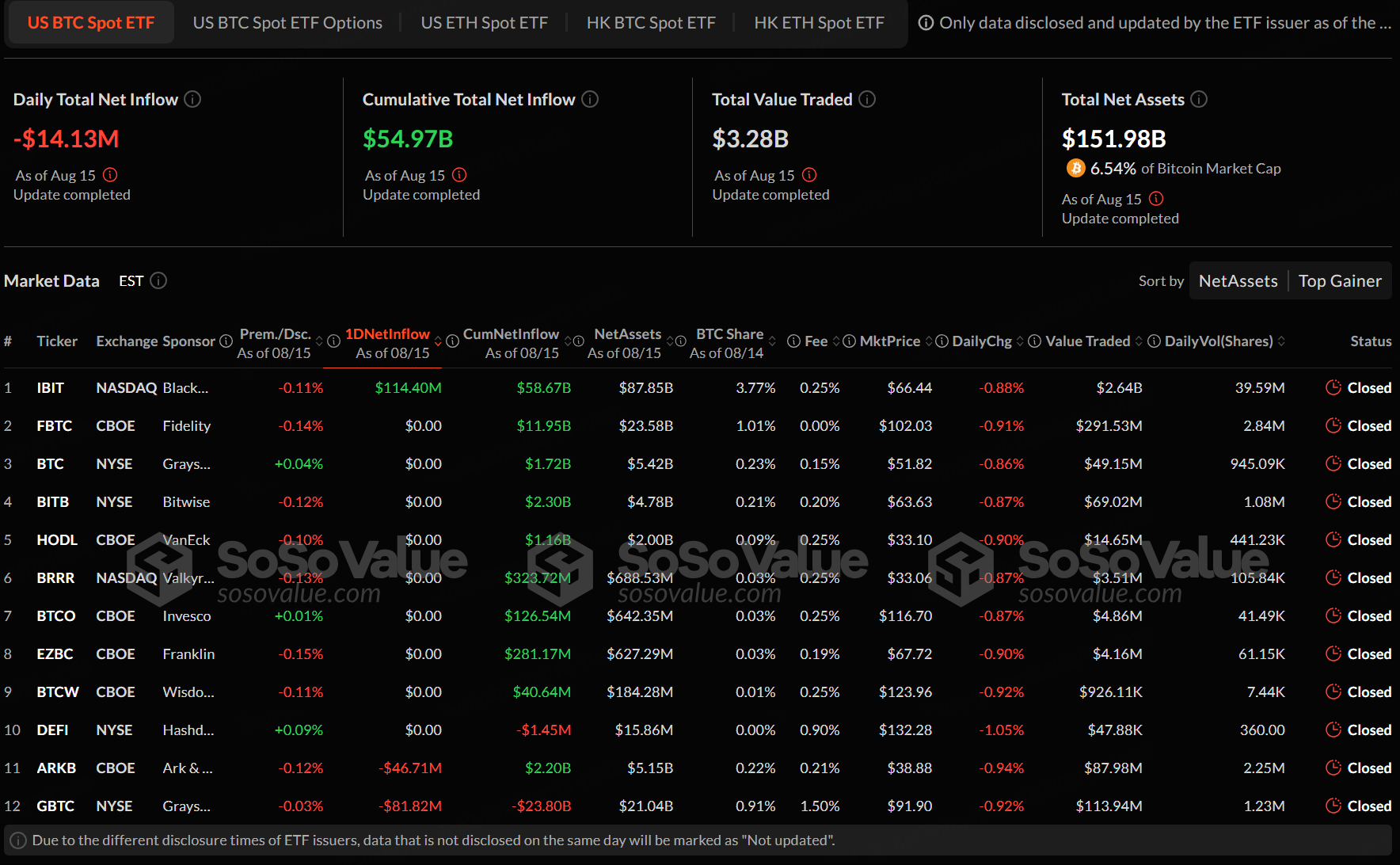
Task: Click info icon before CumNetInflow header
Action: tap(452, 341)
